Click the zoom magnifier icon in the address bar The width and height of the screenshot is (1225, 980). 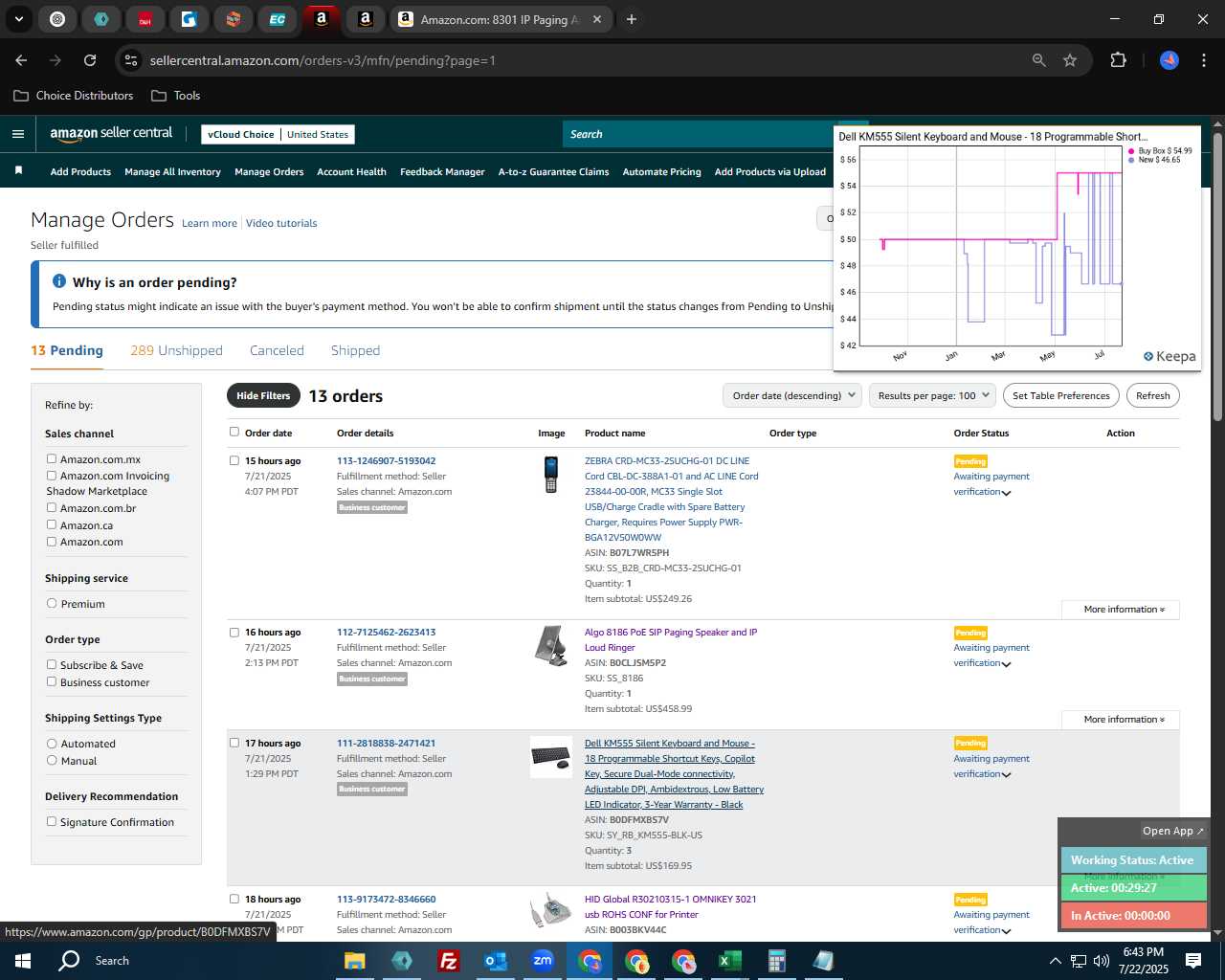click(1039, 60)
